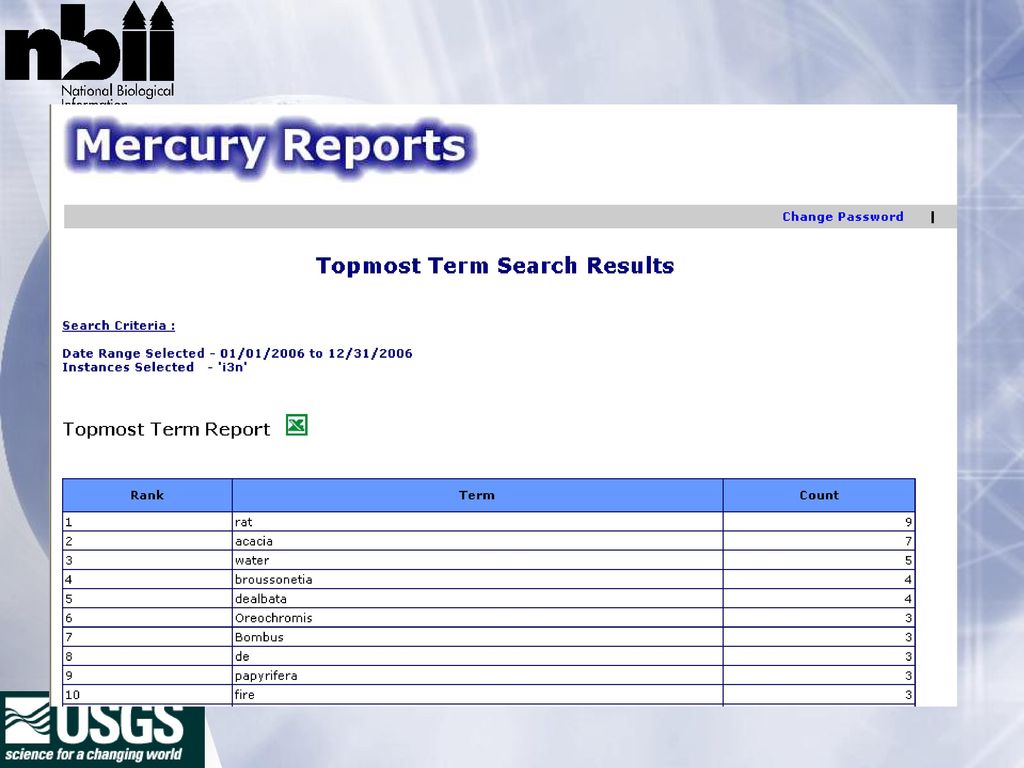
Task: Click the 'Date Range Selected' text line
Action: [x=237, y=353]
